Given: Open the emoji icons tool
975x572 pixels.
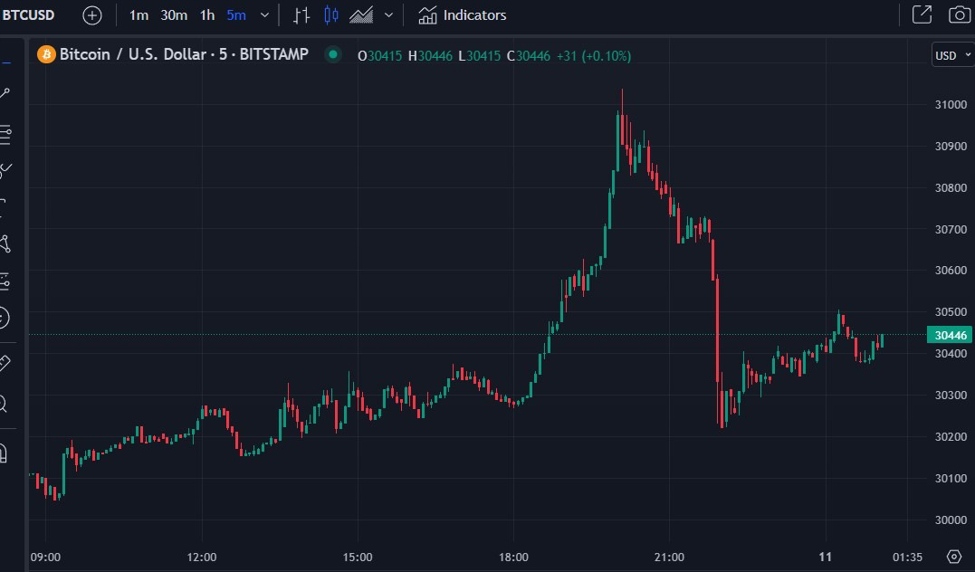Looking at the screenshot, I should (x=4, y=318).
